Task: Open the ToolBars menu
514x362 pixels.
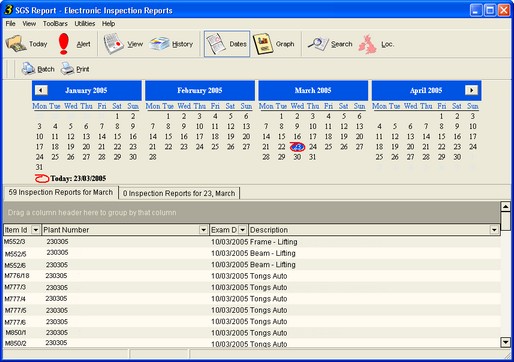Action: (x=55, y=24)
